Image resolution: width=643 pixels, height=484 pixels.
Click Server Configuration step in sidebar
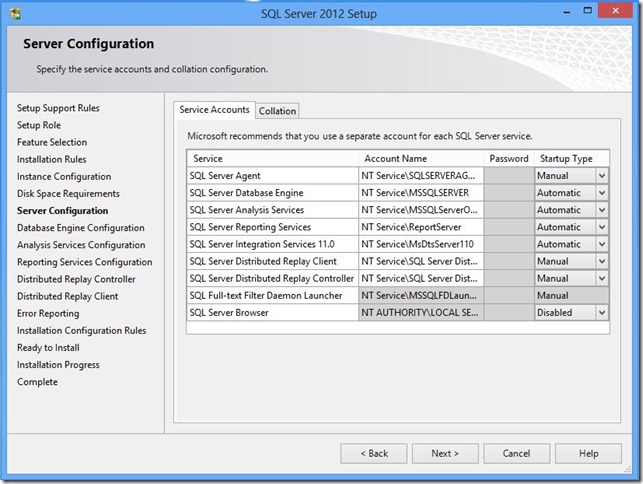point(63,211)
